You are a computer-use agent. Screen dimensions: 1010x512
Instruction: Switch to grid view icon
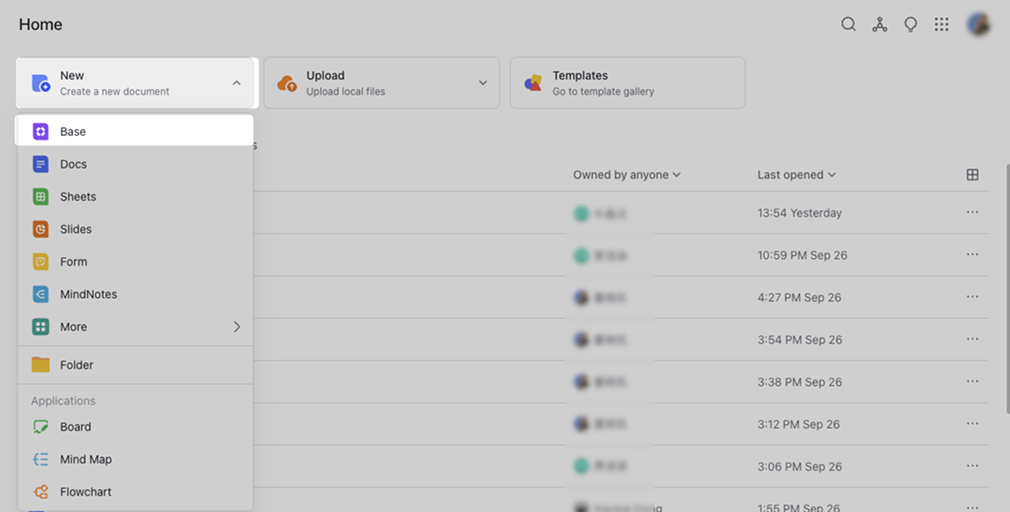tap(972, 175)
